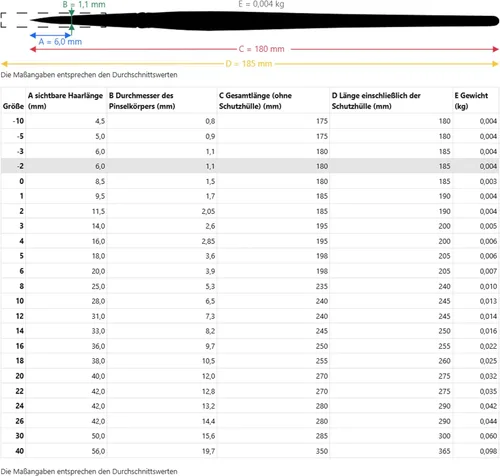Viewport: 500px width, 476px height.
Task: Click the green 'B = 1,1 mm' label
Action: click(x=84, y=4)
